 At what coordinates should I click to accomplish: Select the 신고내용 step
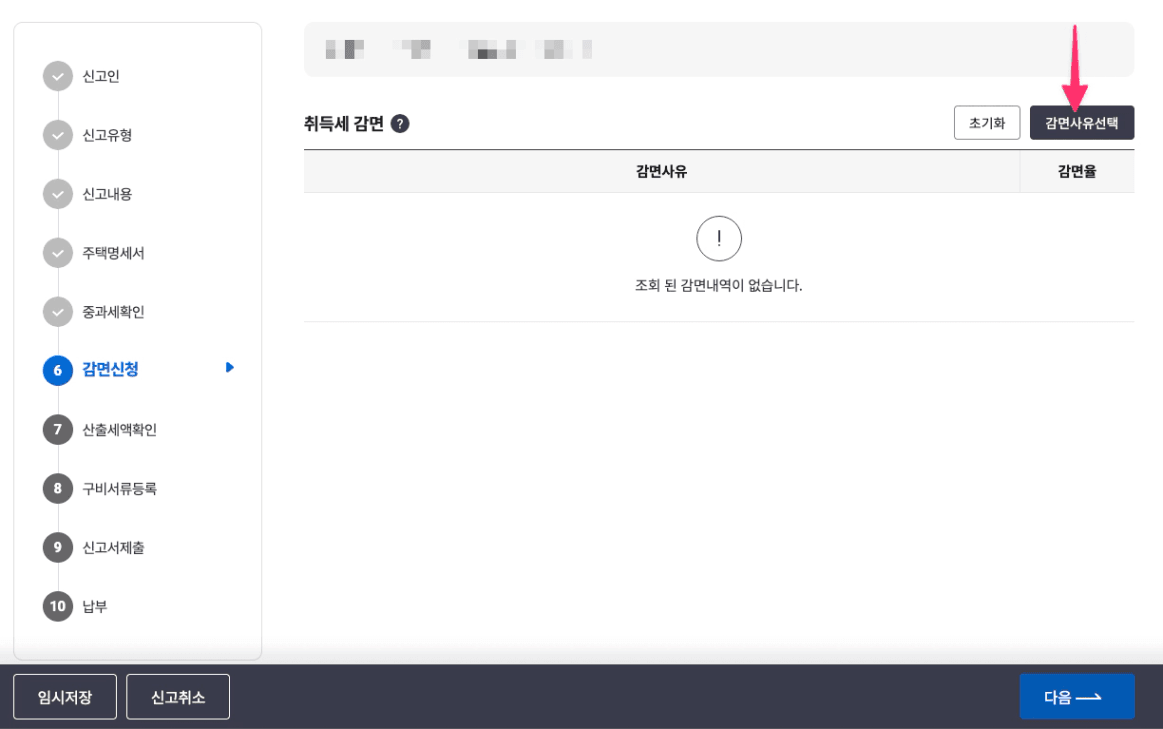[x=107, y=194]
